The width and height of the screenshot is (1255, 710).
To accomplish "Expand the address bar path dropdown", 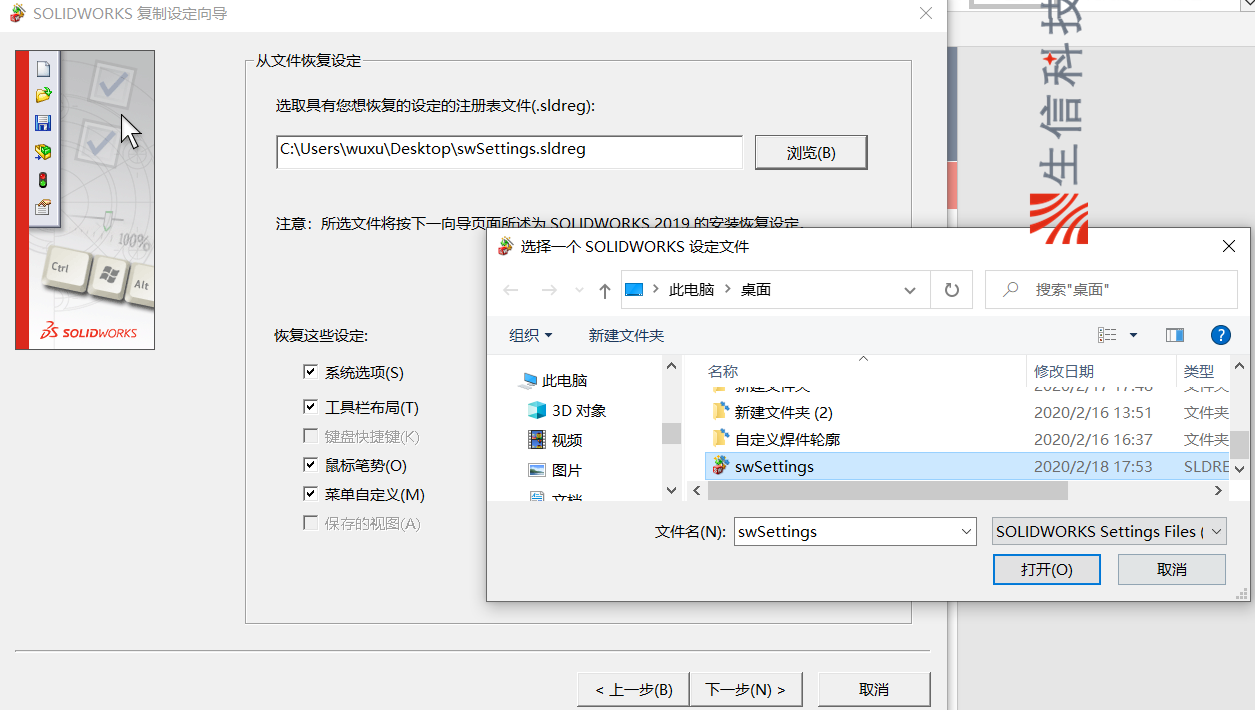I will click(909, 290).
